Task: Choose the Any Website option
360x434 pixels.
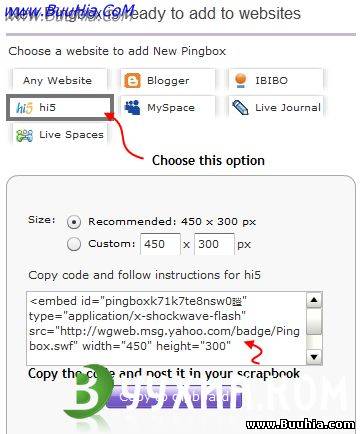Action: pos(58,80)
